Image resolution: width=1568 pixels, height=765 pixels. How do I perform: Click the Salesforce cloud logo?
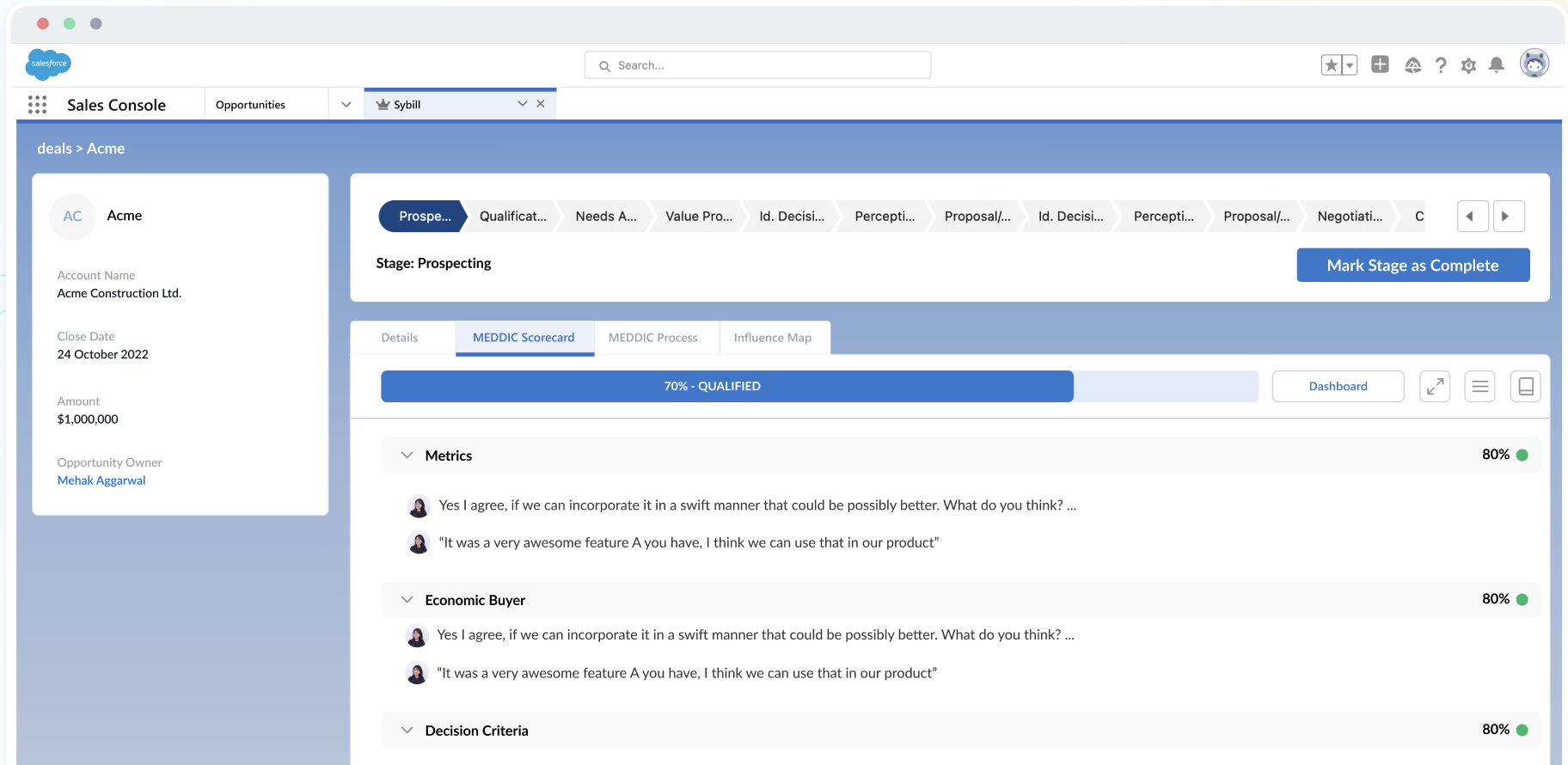(x=49, y=64)
